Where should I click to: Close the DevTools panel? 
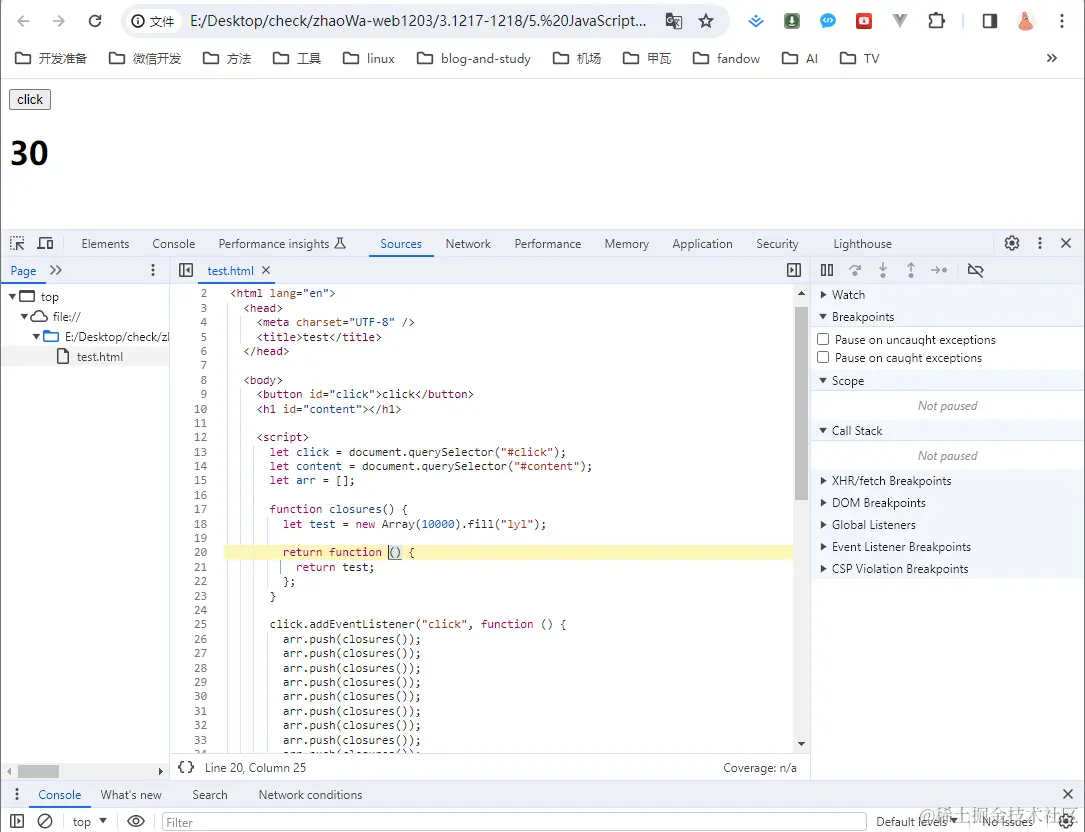(x=1066, y=243)
